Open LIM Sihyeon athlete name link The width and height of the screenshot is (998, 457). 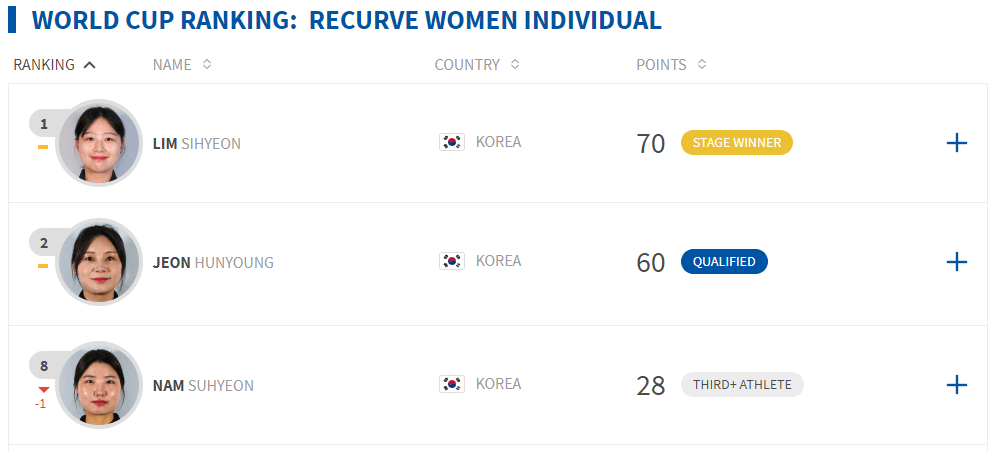197,144
